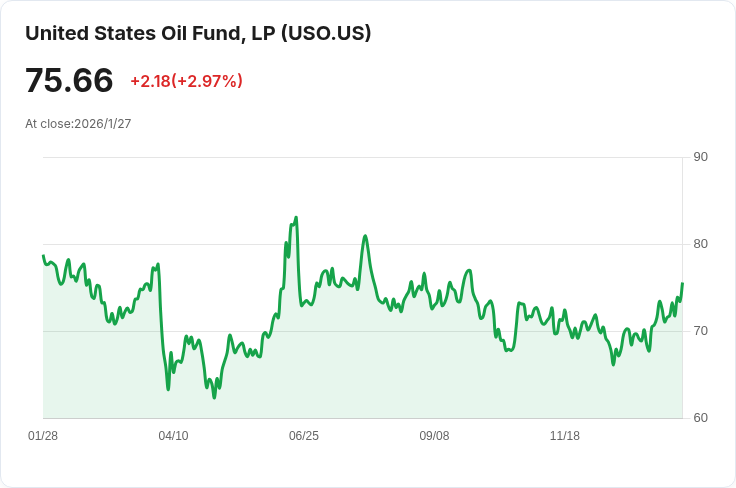Click the United States Oil Fund title

(x=198, y=33)
